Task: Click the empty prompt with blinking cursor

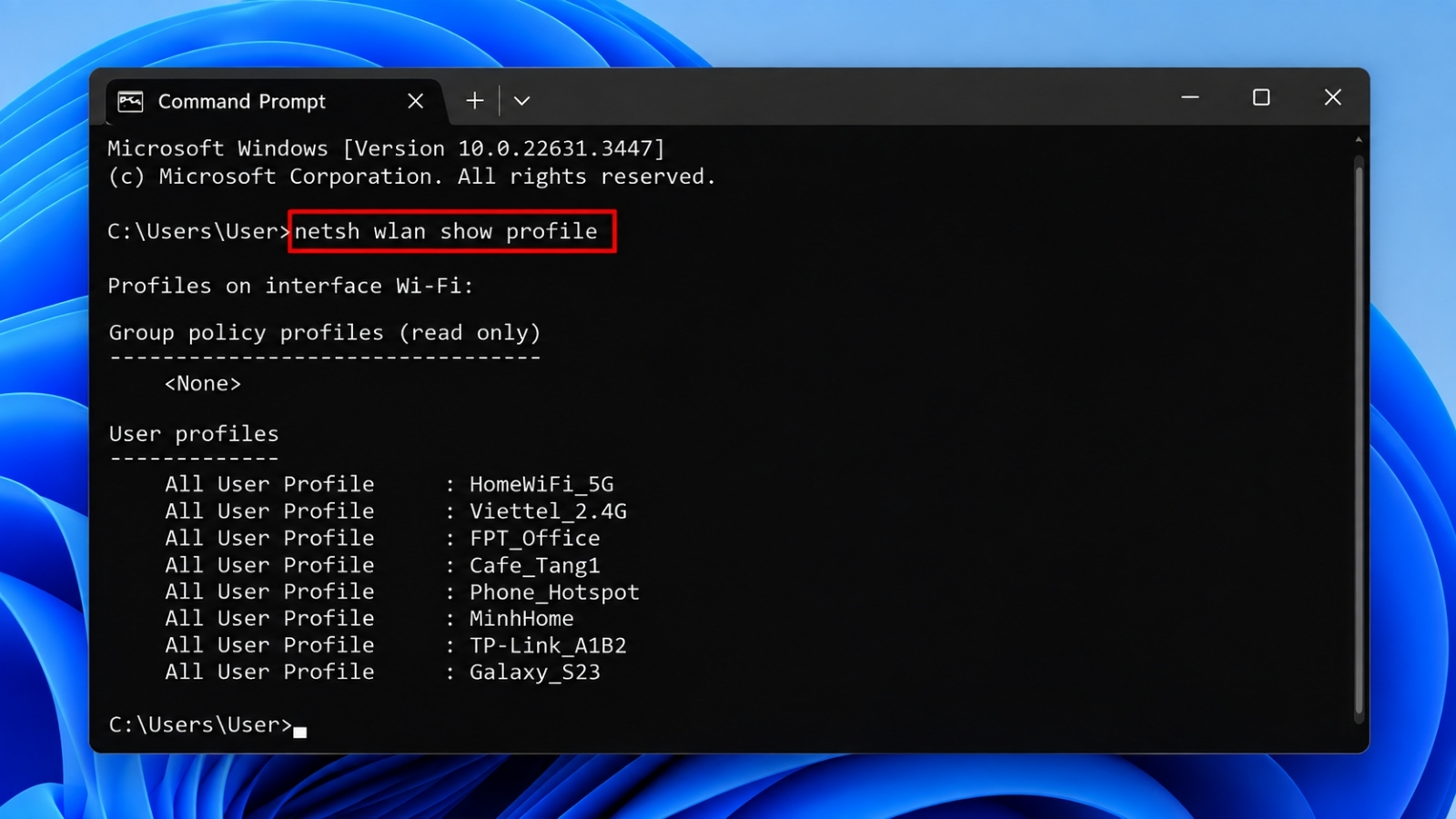Action: [207, 725]
